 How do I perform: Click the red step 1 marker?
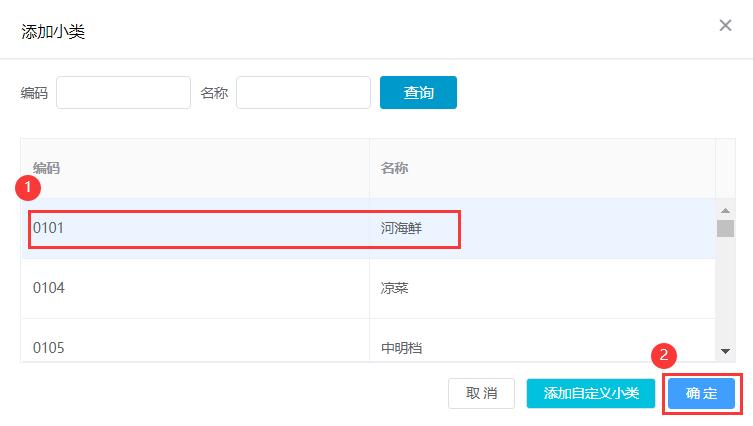point(28,187)
